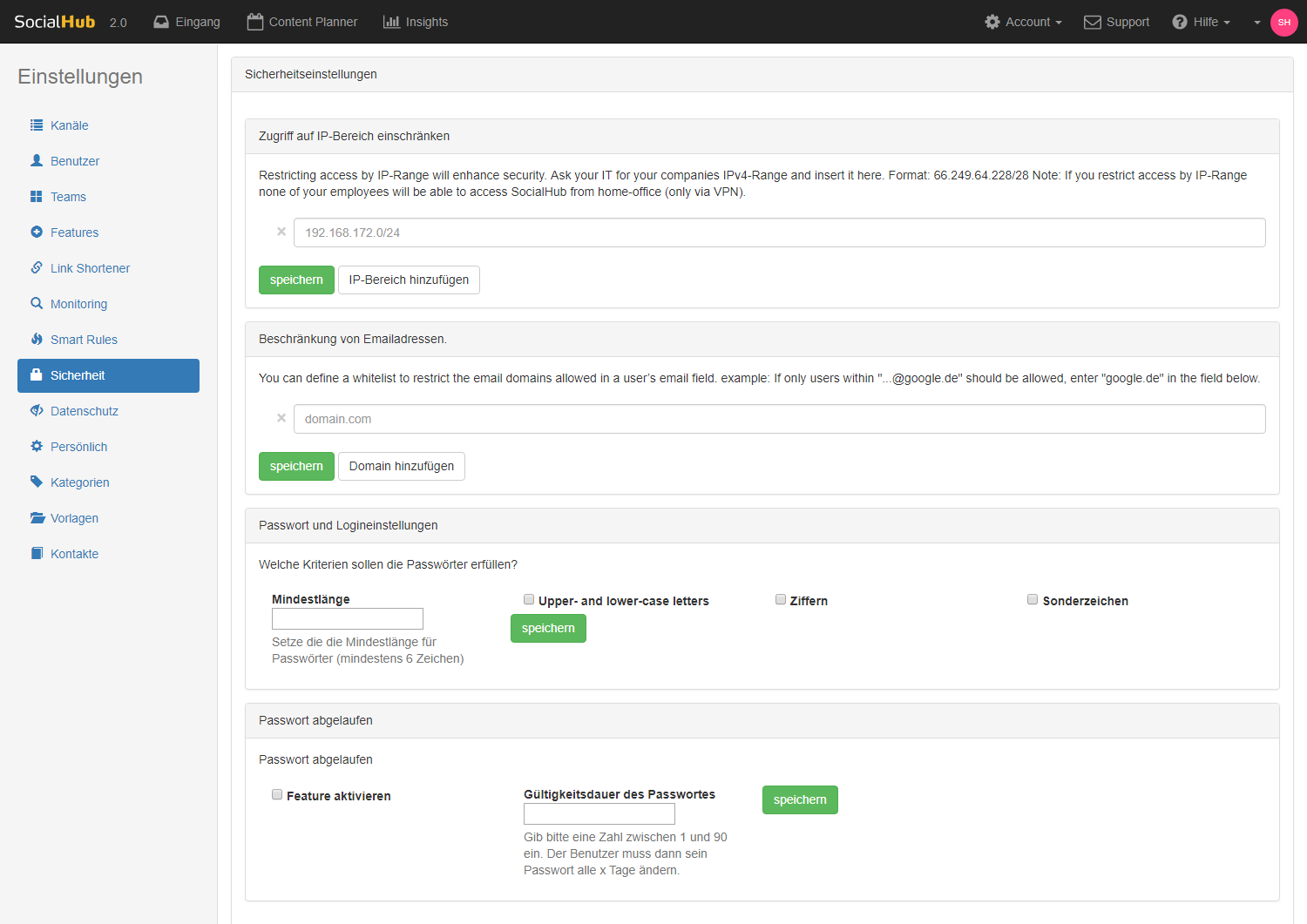
Task: Open the Insights page
Action: click(416, 22)
